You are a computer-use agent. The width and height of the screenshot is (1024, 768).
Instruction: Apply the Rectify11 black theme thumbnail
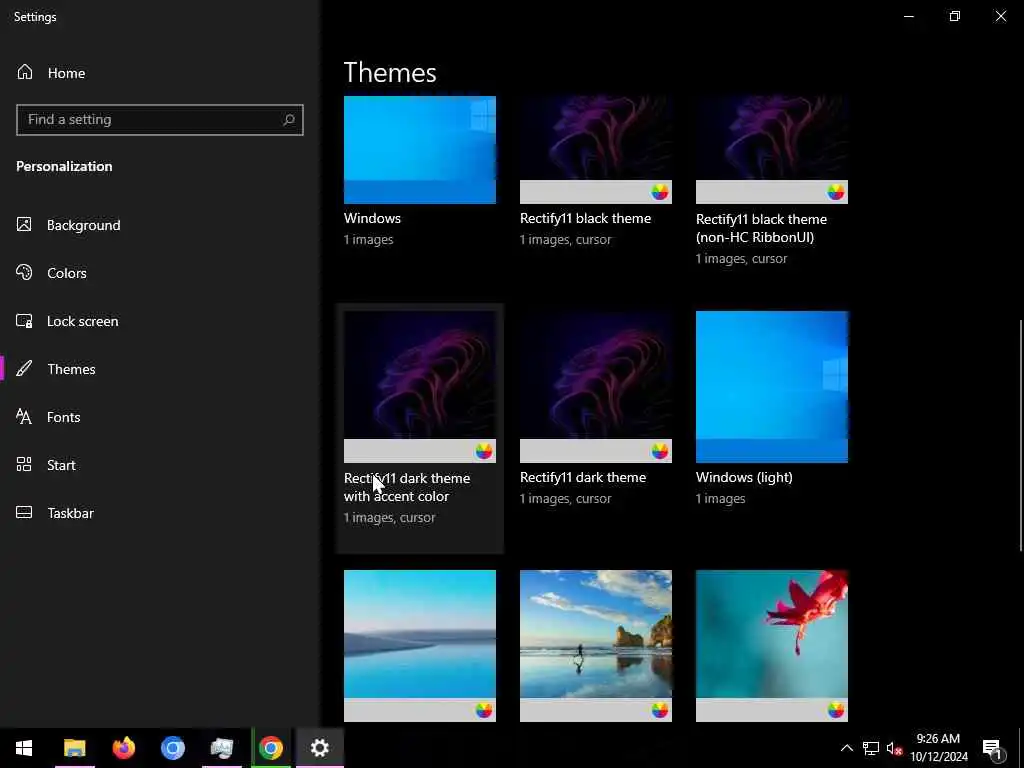point(596,150)
